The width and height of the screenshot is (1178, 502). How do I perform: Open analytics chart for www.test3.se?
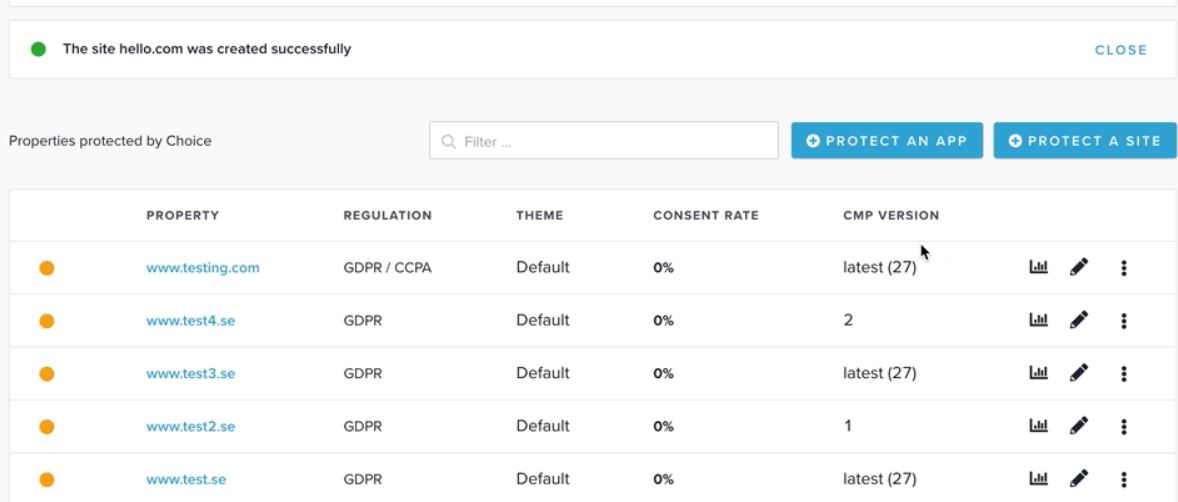(1038, 373)
